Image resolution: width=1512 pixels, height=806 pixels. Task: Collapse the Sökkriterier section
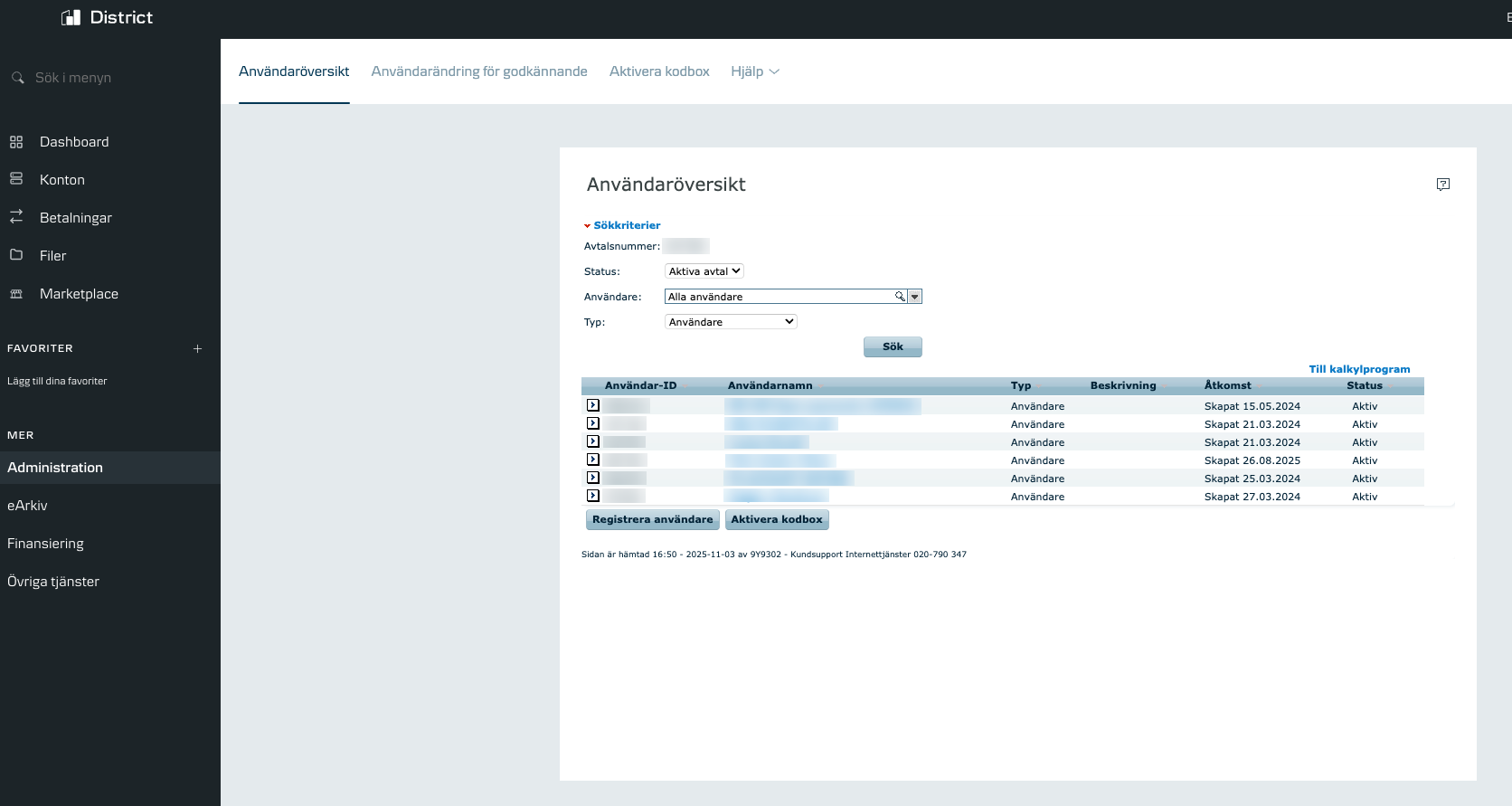pyautogui.click(x=587, y=226)
